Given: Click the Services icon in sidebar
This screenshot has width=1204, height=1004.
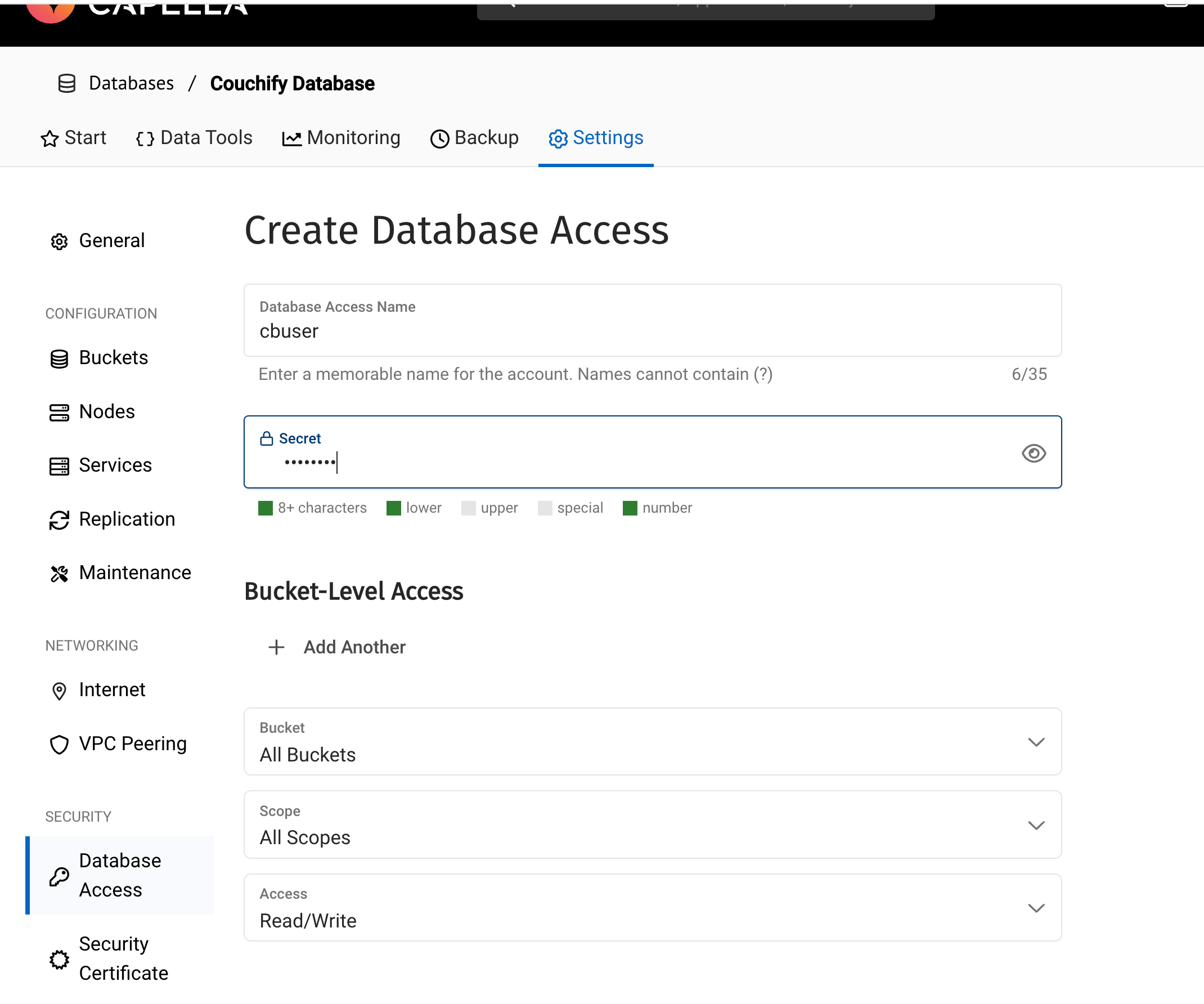Looking at the screenshot, I should [59, 467].
